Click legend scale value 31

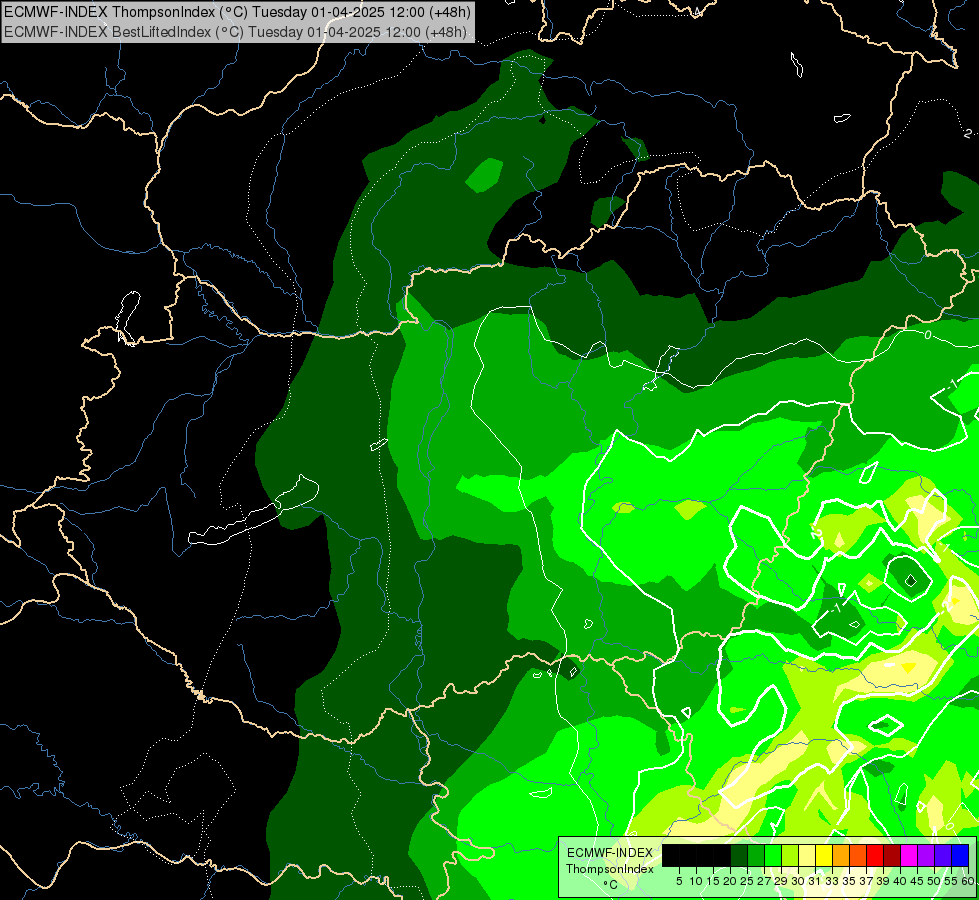(x=815, y=881)
